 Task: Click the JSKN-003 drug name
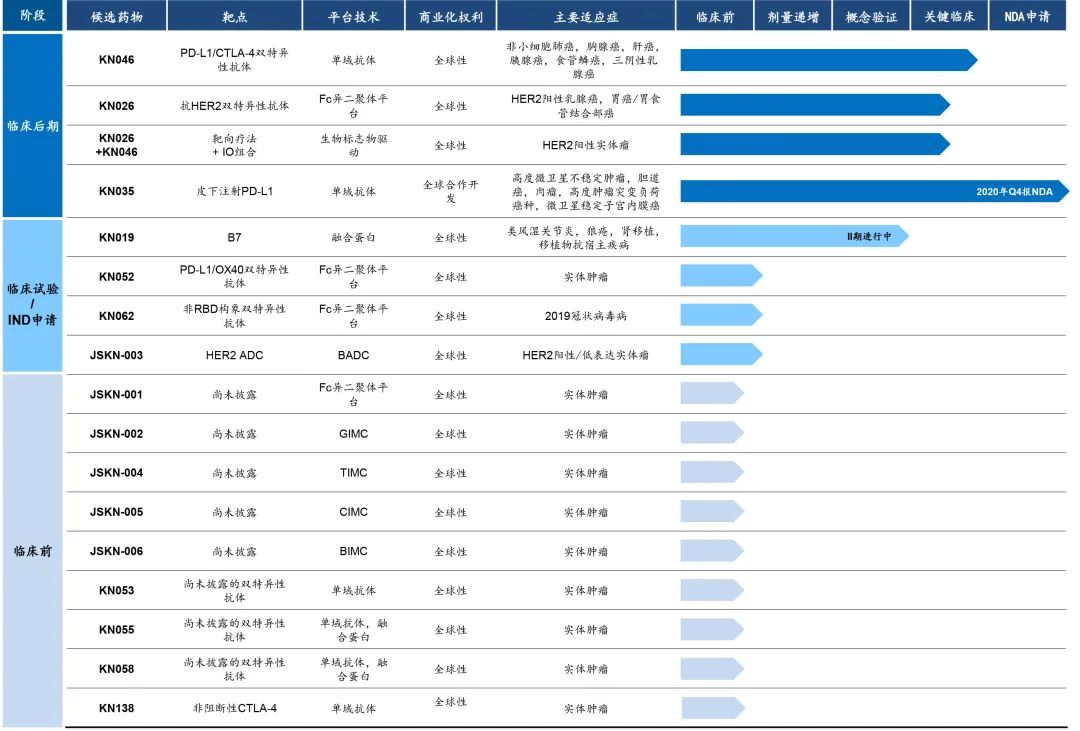(x=116, y=355)
